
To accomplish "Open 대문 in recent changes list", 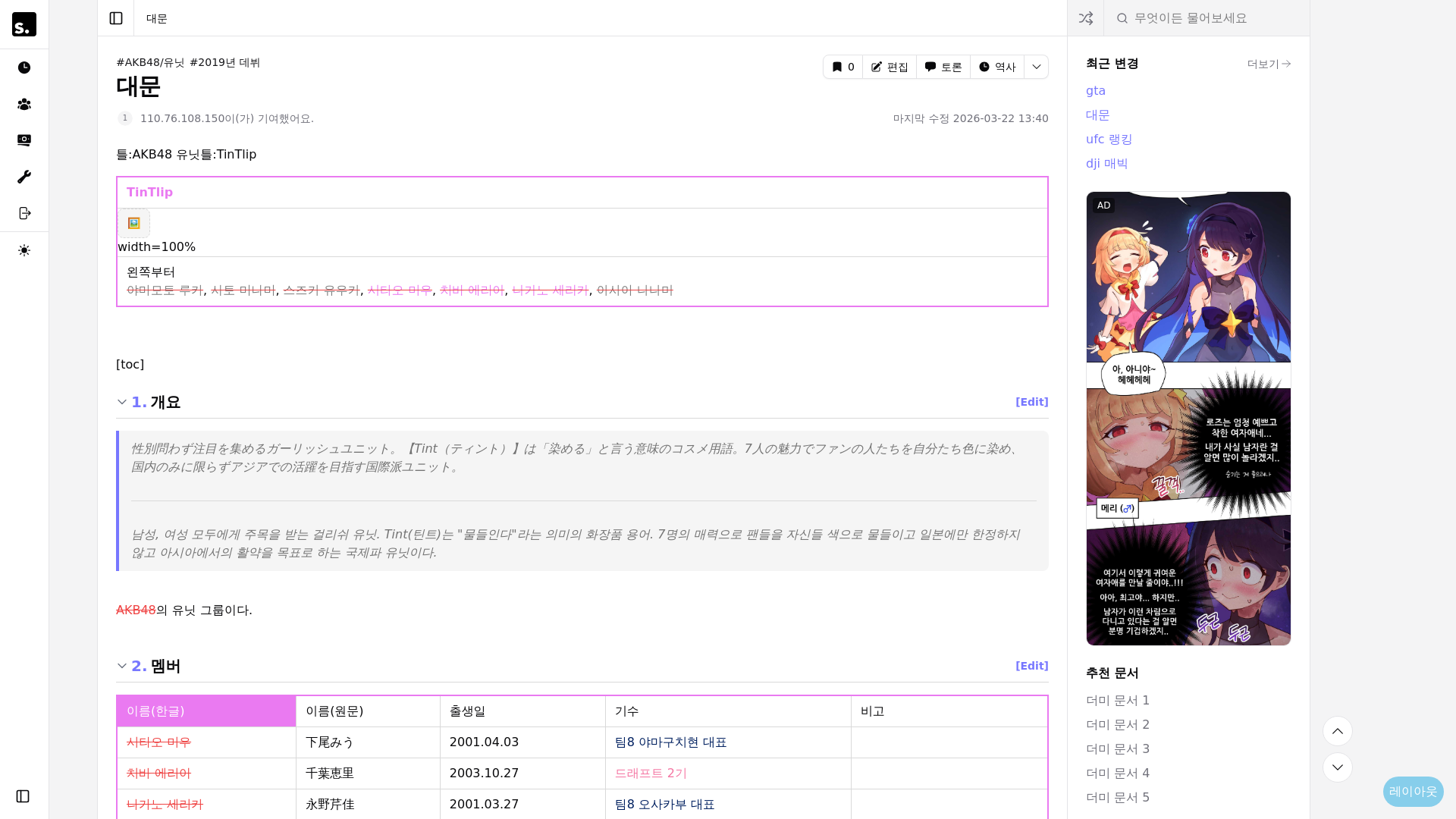I will pos(1097,115).
